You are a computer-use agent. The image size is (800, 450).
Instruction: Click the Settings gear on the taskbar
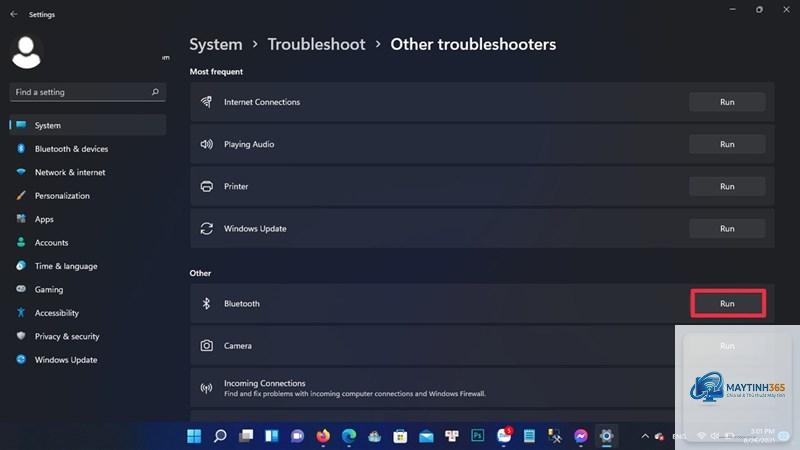pos(606,436)
